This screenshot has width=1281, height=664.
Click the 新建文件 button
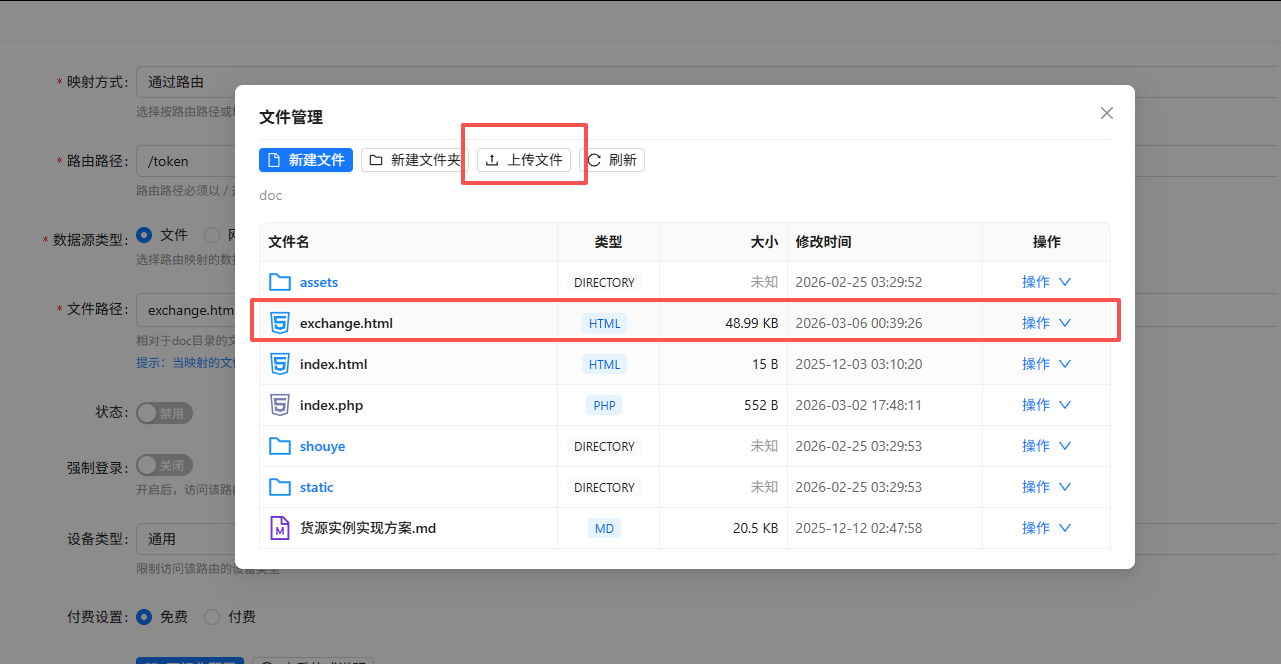(x=306, y=160)
